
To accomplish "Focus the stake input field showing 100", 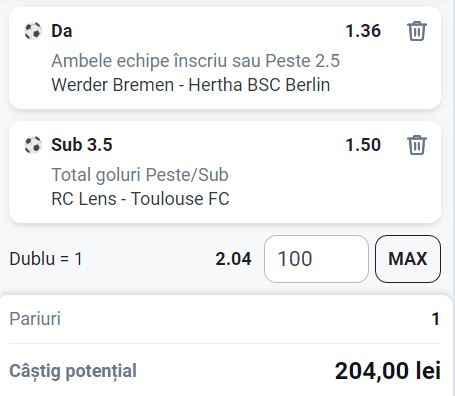I will (x=316, y=259).
